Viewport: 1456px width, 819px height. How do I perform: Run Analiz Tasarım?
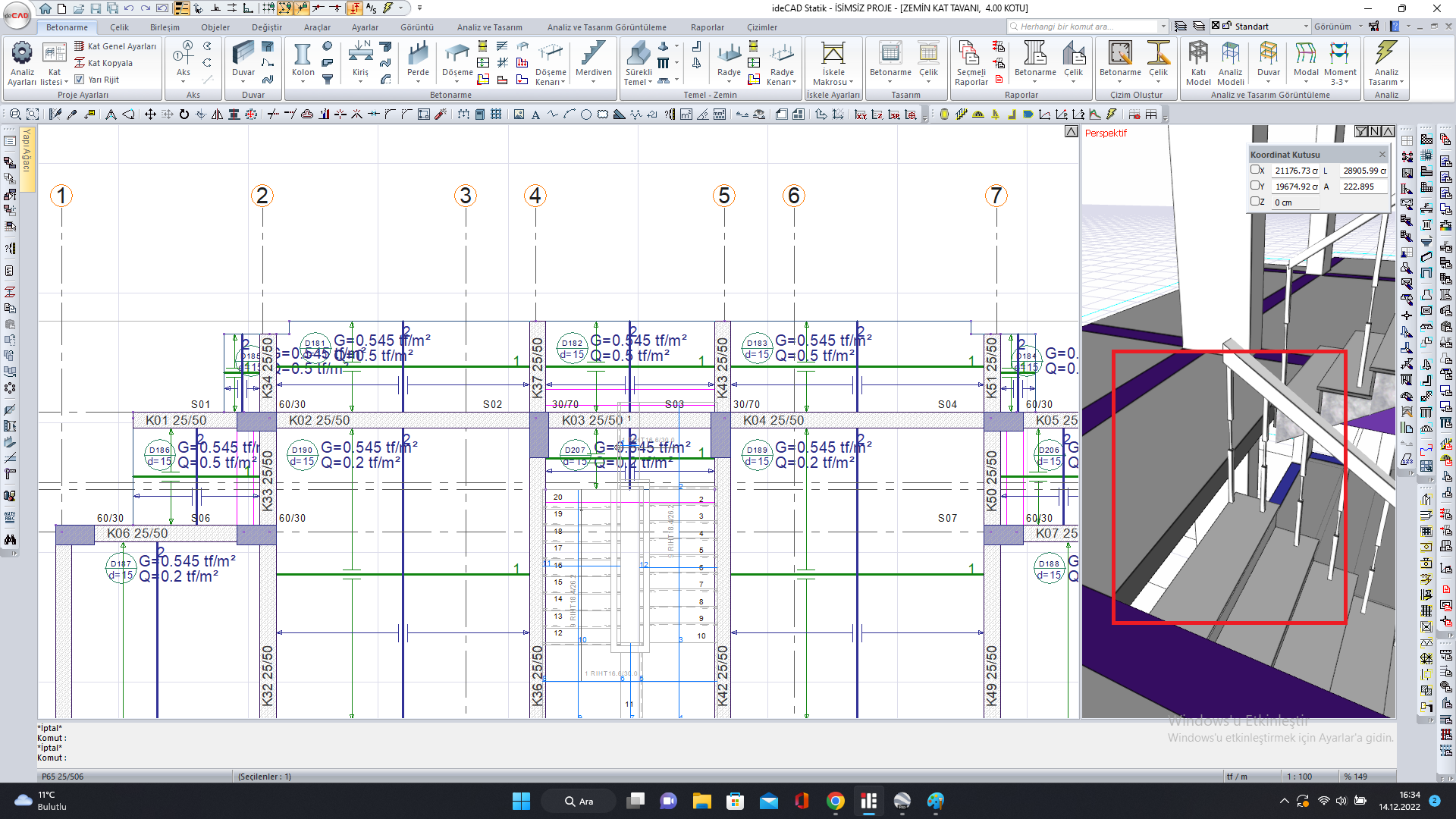click(x=1386, y=64)
